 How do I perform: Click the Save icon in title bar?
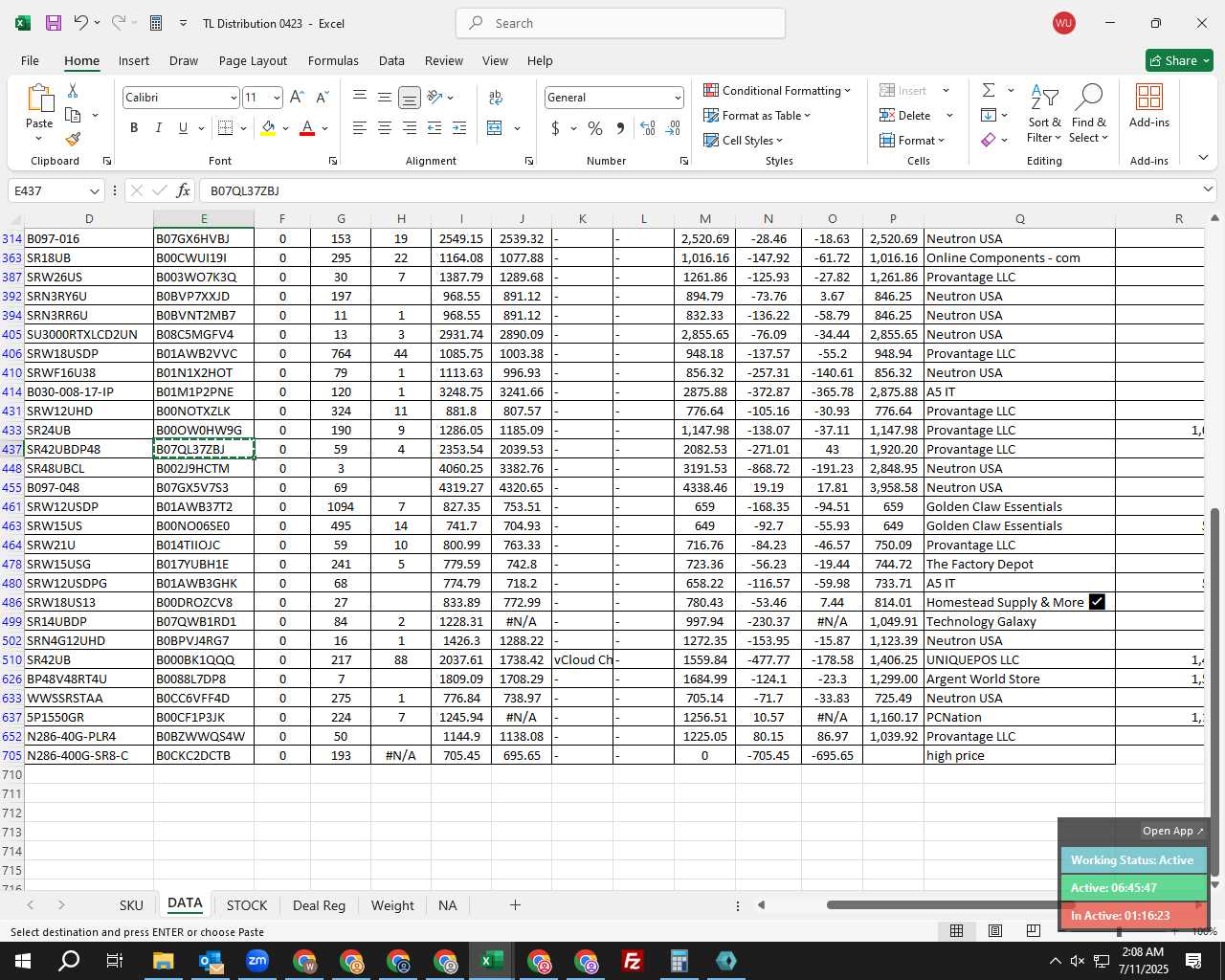[x=54, y=23]
